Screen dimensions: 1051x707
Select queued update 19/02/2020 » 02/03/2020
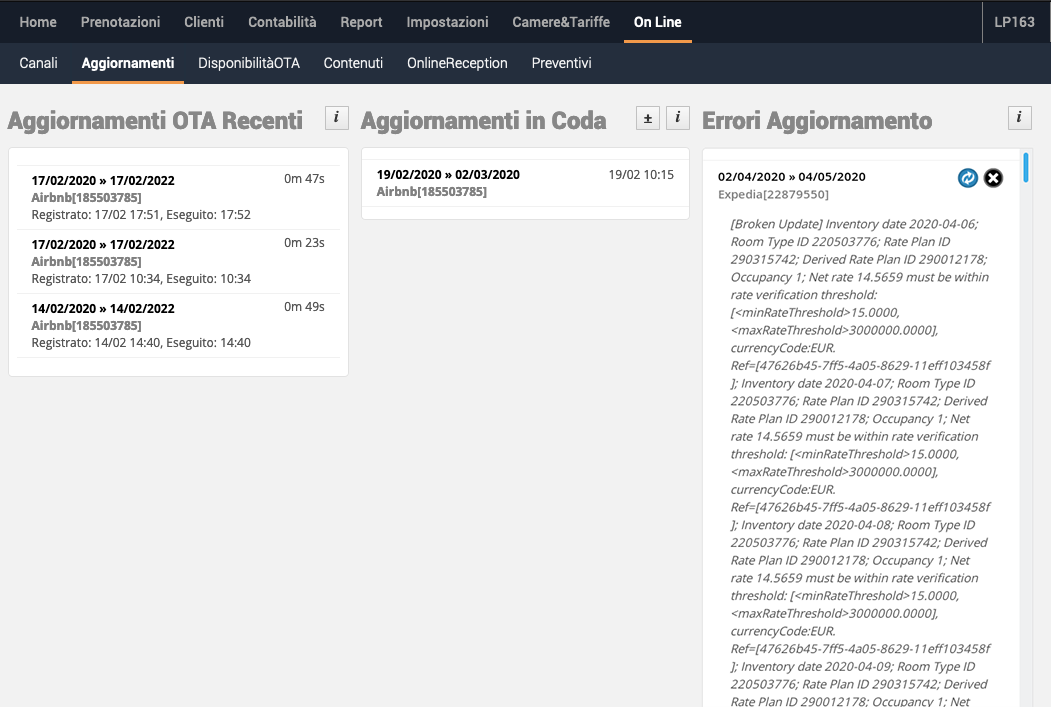(x=526, y=183)
